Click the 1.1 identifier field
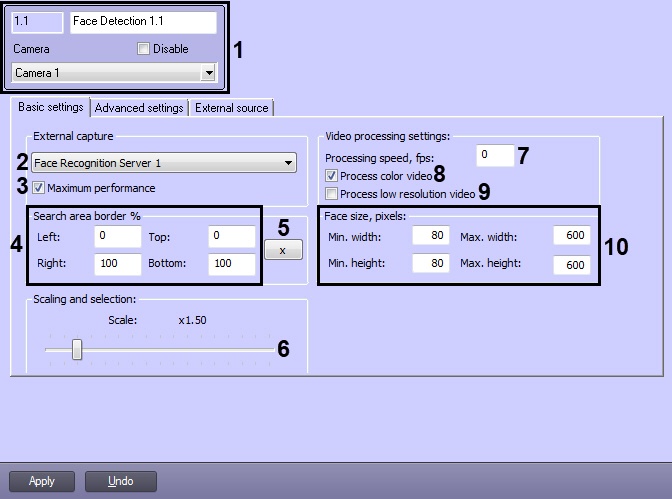672x499 pixels. 37,22
